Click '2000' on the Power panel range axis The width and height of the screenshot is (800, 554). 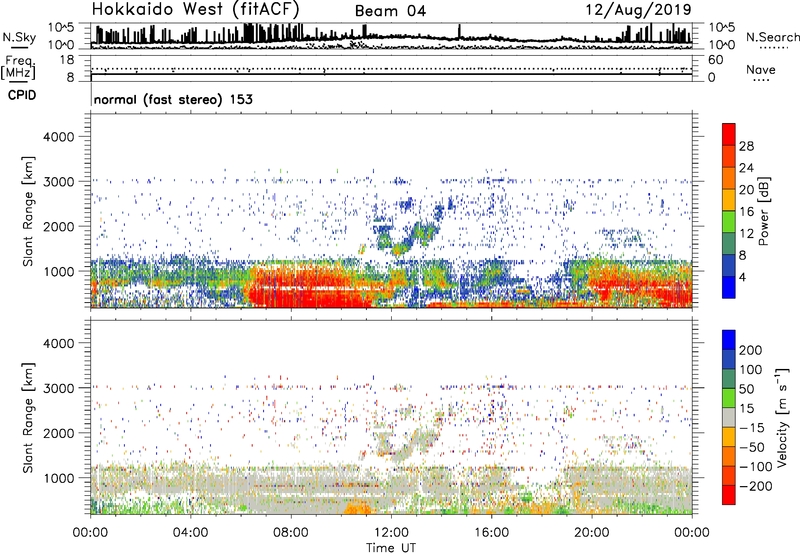(59, 226)
